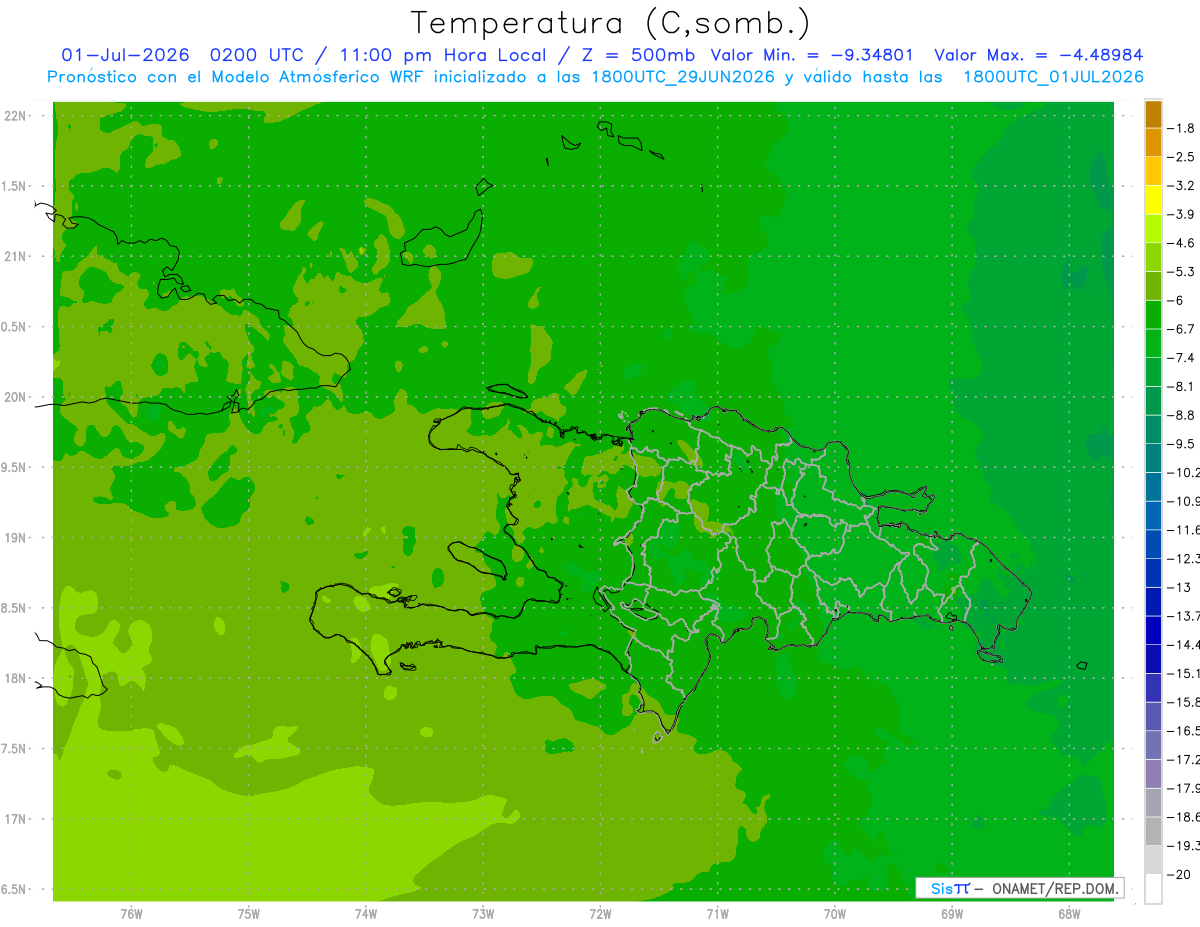Click the "71W" longitude label
Screen dimensions: 1200x927
click(717, 913)
